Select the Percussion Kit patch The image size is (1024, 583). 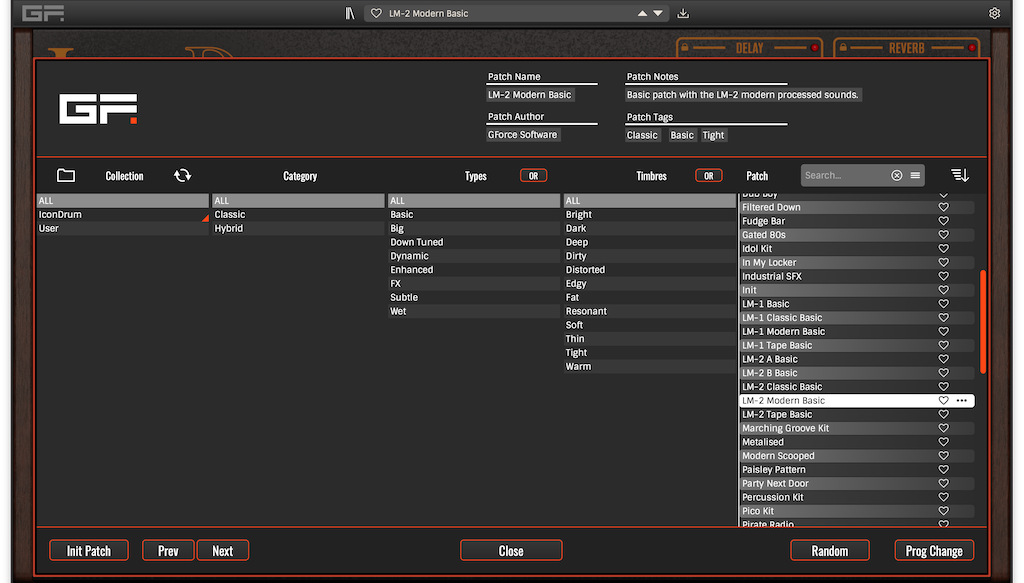click(857, 497)
